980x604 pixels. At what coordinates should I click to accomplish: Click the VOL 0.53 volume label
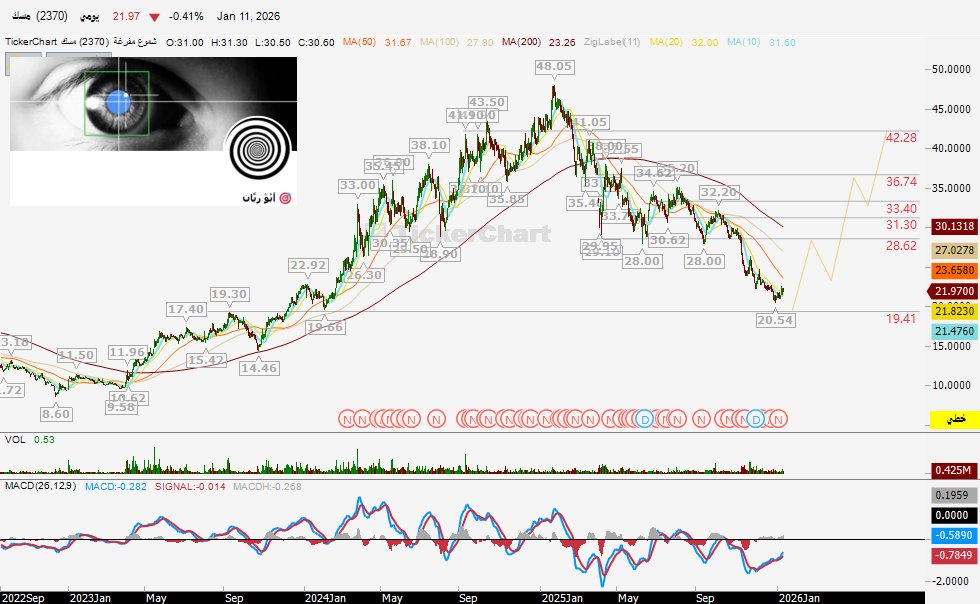point(29,440)
